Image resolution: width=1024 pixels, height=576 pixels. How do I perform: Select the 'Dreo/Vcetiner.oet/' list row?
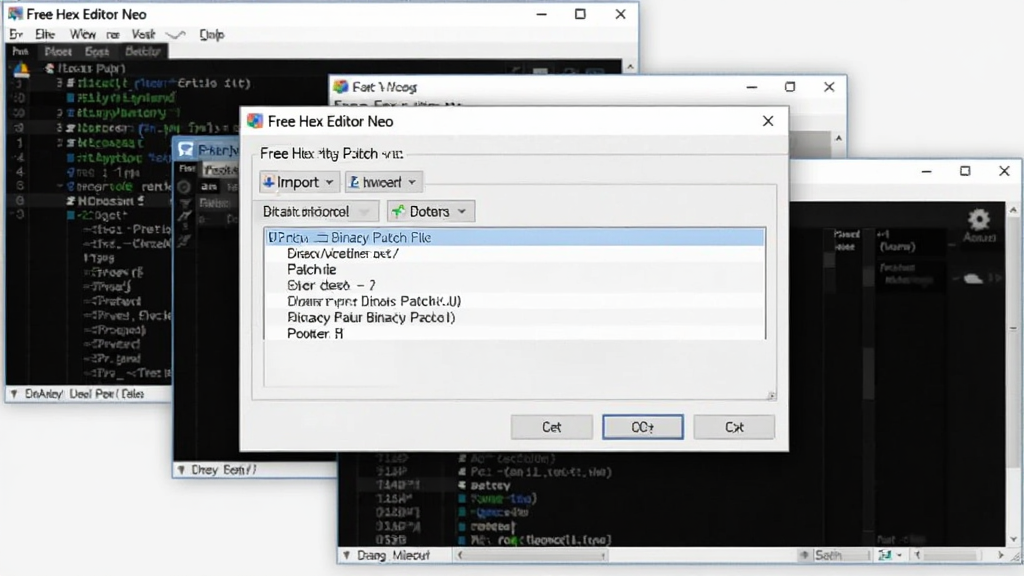tap(515, 253)
